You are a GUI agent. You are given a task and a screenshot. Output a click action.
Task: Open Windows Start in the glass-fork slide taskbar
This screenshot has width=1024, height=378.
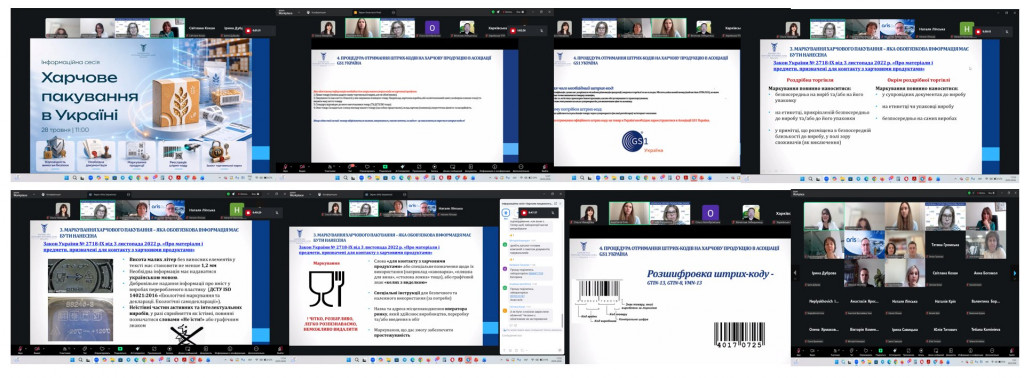pos(349,360)
